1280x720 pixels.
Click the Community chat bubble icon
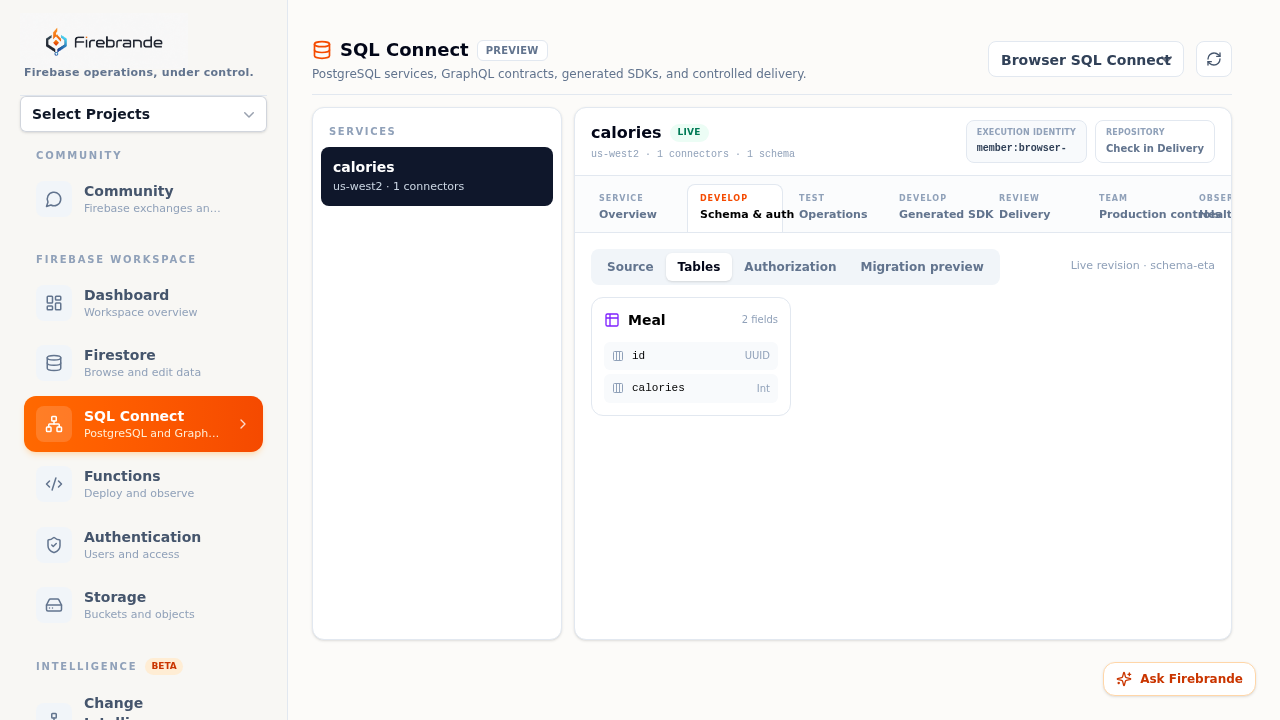(54, 199)
